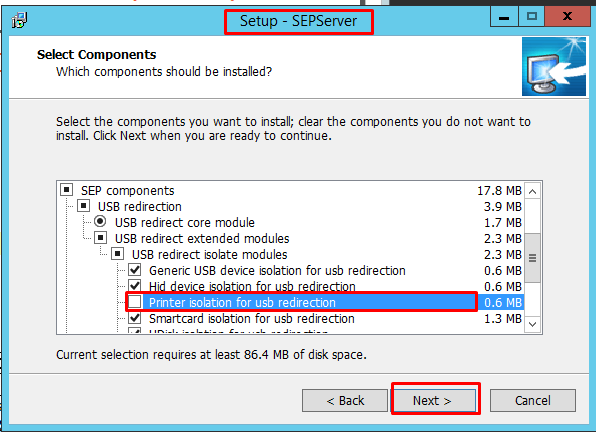Click the installer icon in title bar
Viewport: 596px width, 432px height.
click(19, 20)
